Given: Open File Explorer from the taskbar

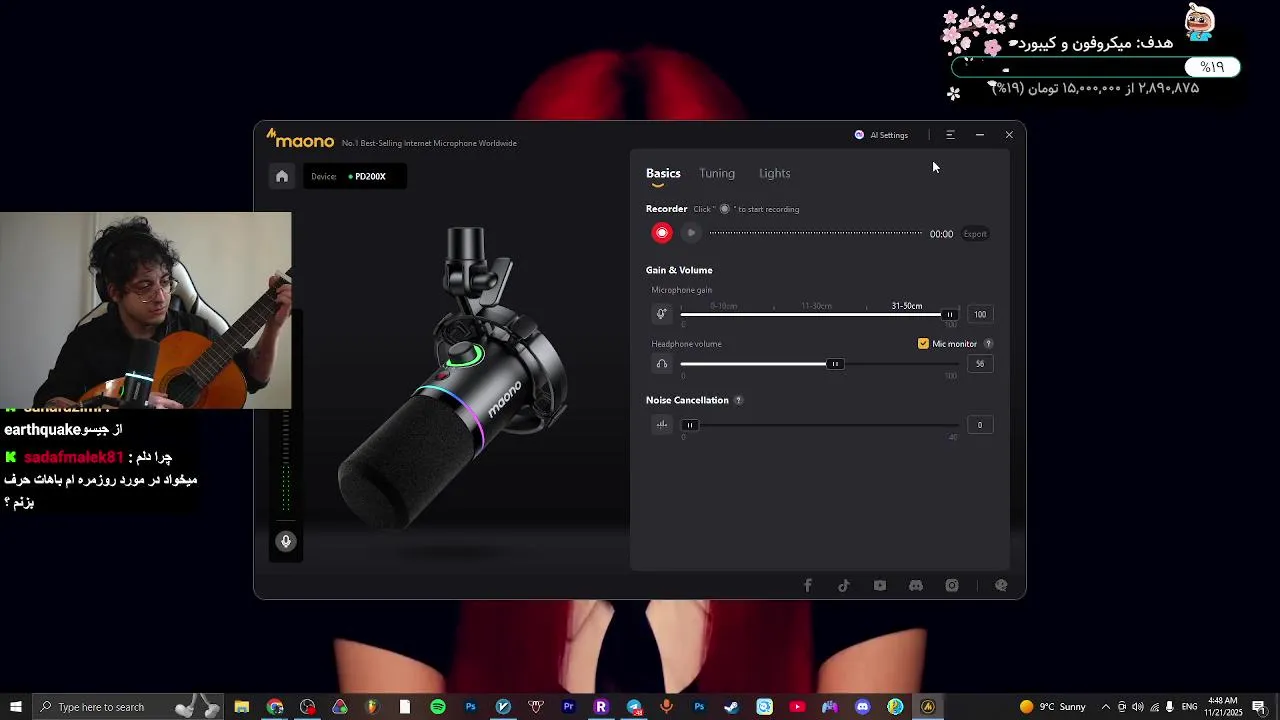Looking at the screenshot, I should pos(242,707).
